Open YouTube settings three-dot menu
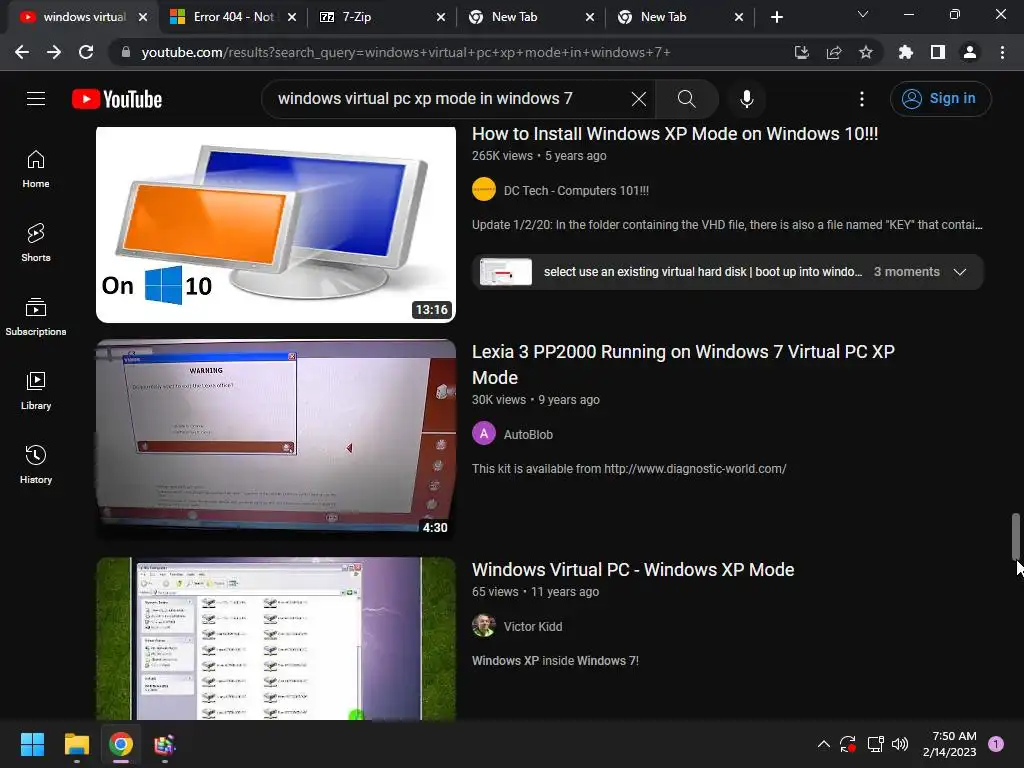1024x768 pixels. tap(862, 99)
